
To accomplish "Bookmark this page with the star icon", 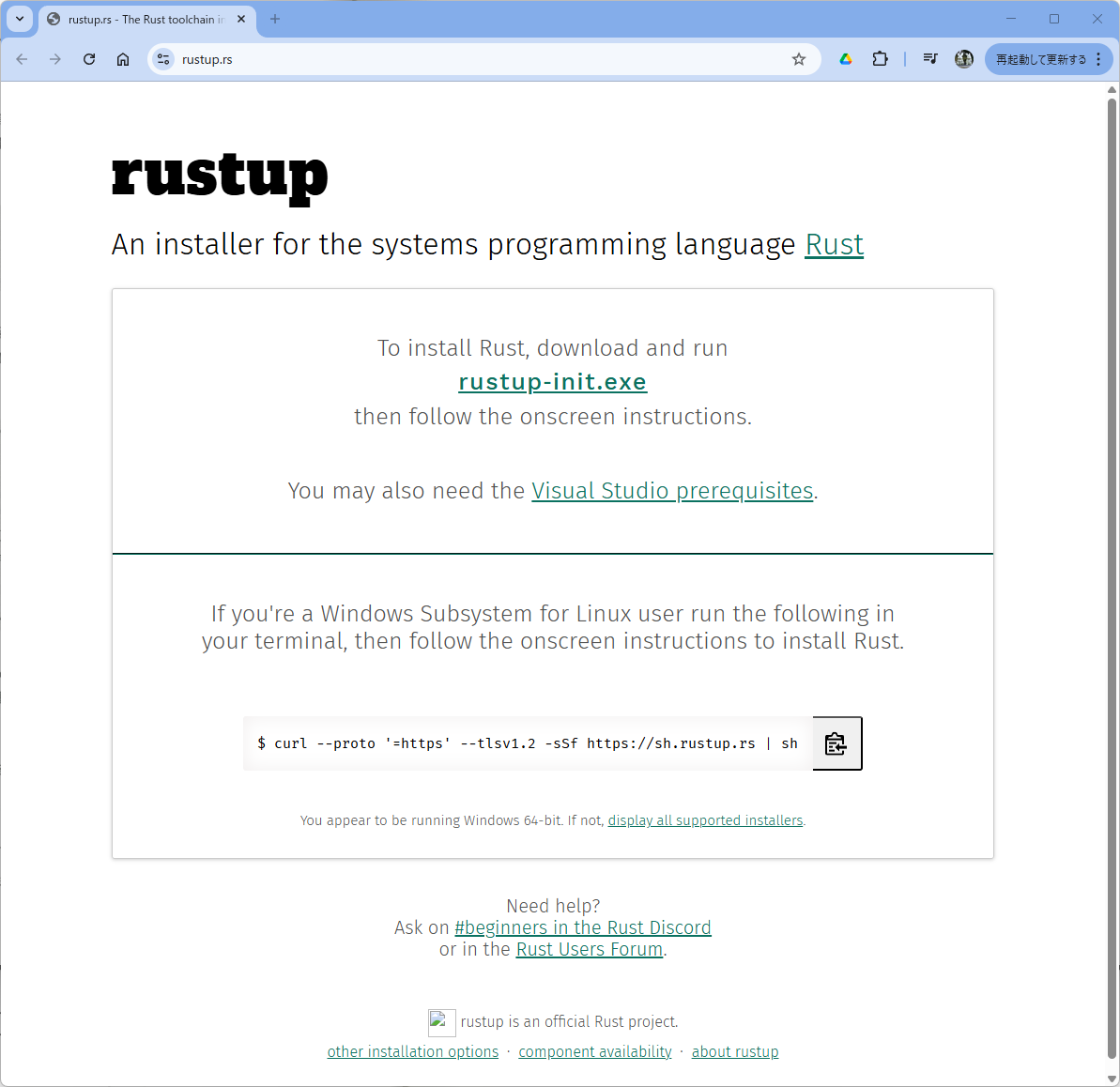I will point(799,59).
